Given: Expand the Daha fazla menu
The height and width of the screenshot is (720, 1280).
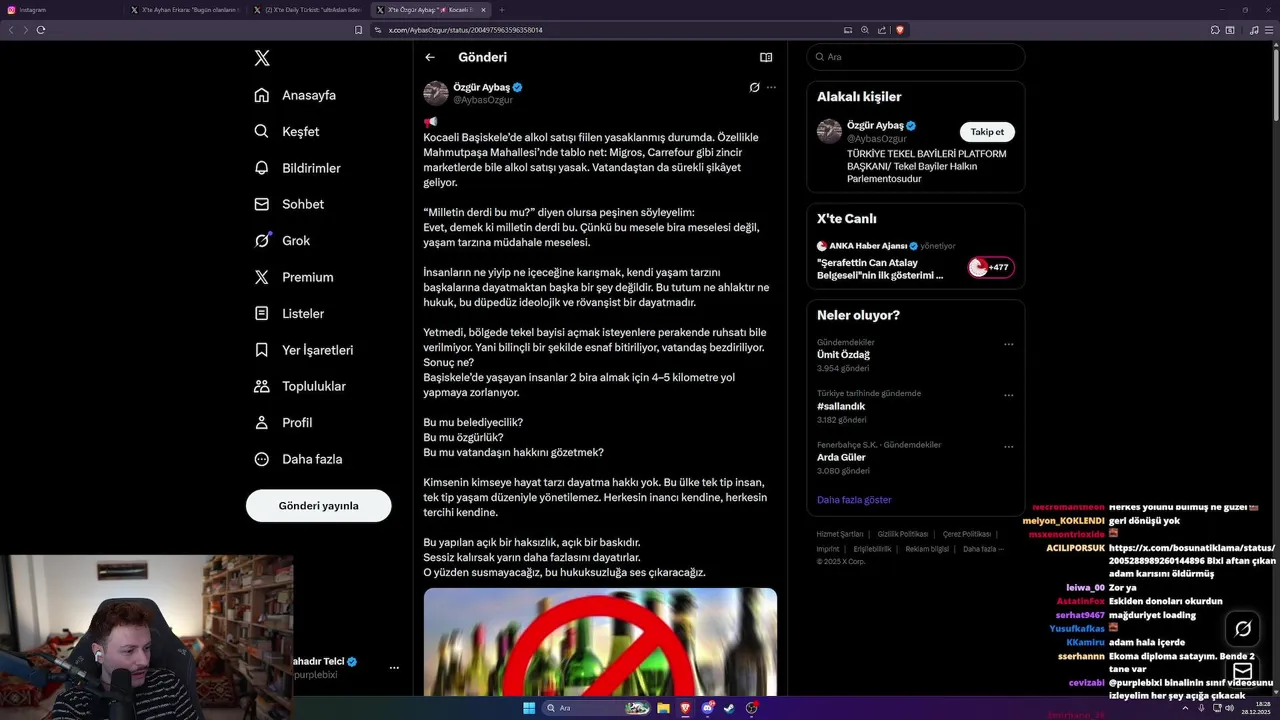Looking at the screenshot, I should pyautogui.click(x=298, y=459).
